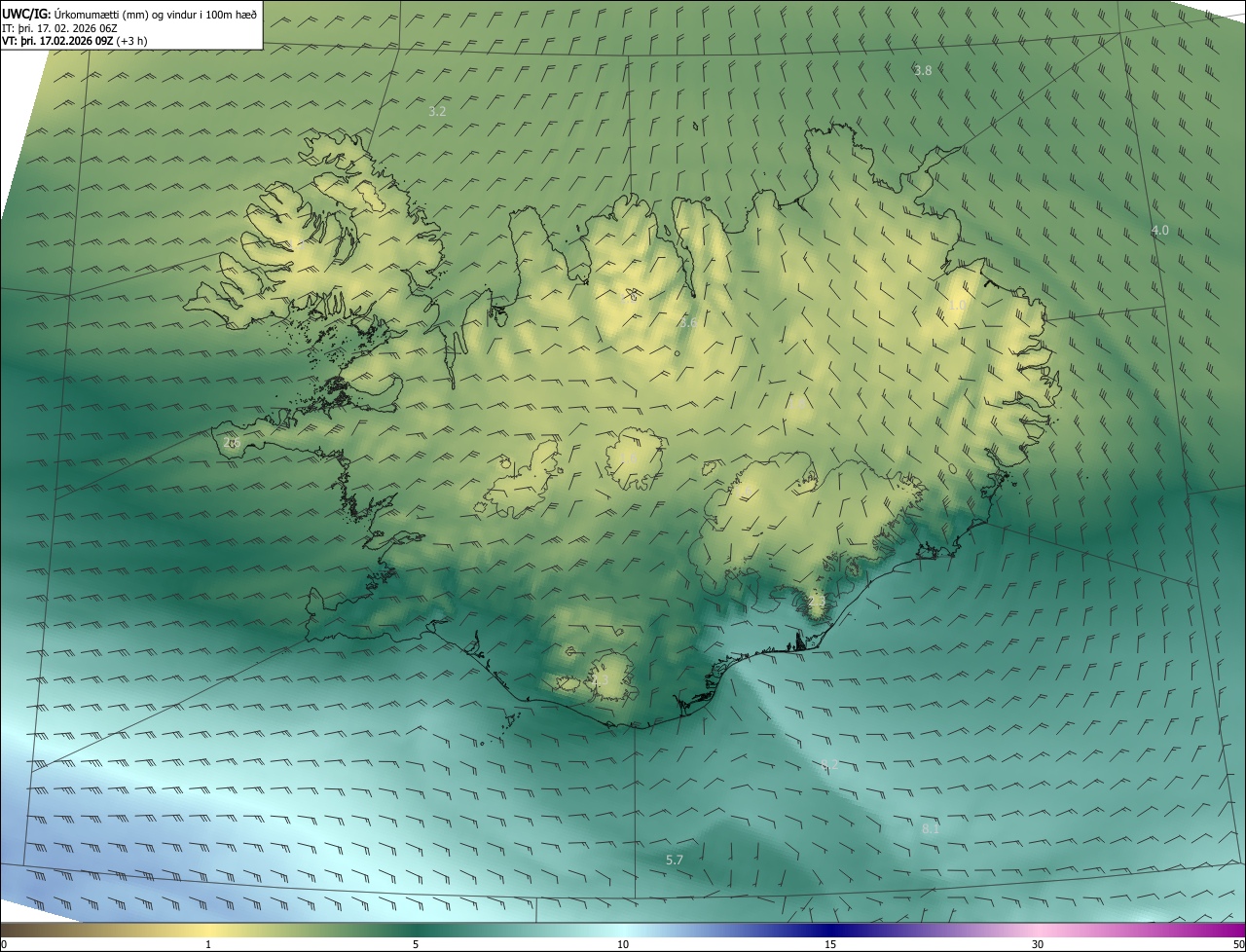Click the '50' tick on the color scale
The height and width of the screenshot is (952, 1246).
point(1238,945)
